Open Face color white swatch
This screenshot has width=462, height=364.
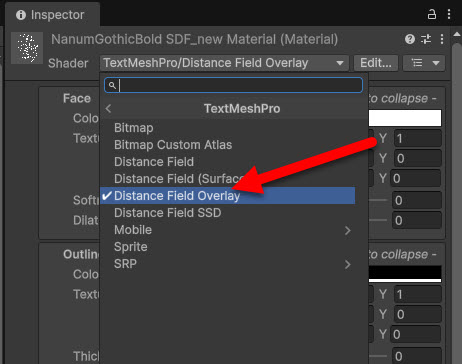coord(405,118)
